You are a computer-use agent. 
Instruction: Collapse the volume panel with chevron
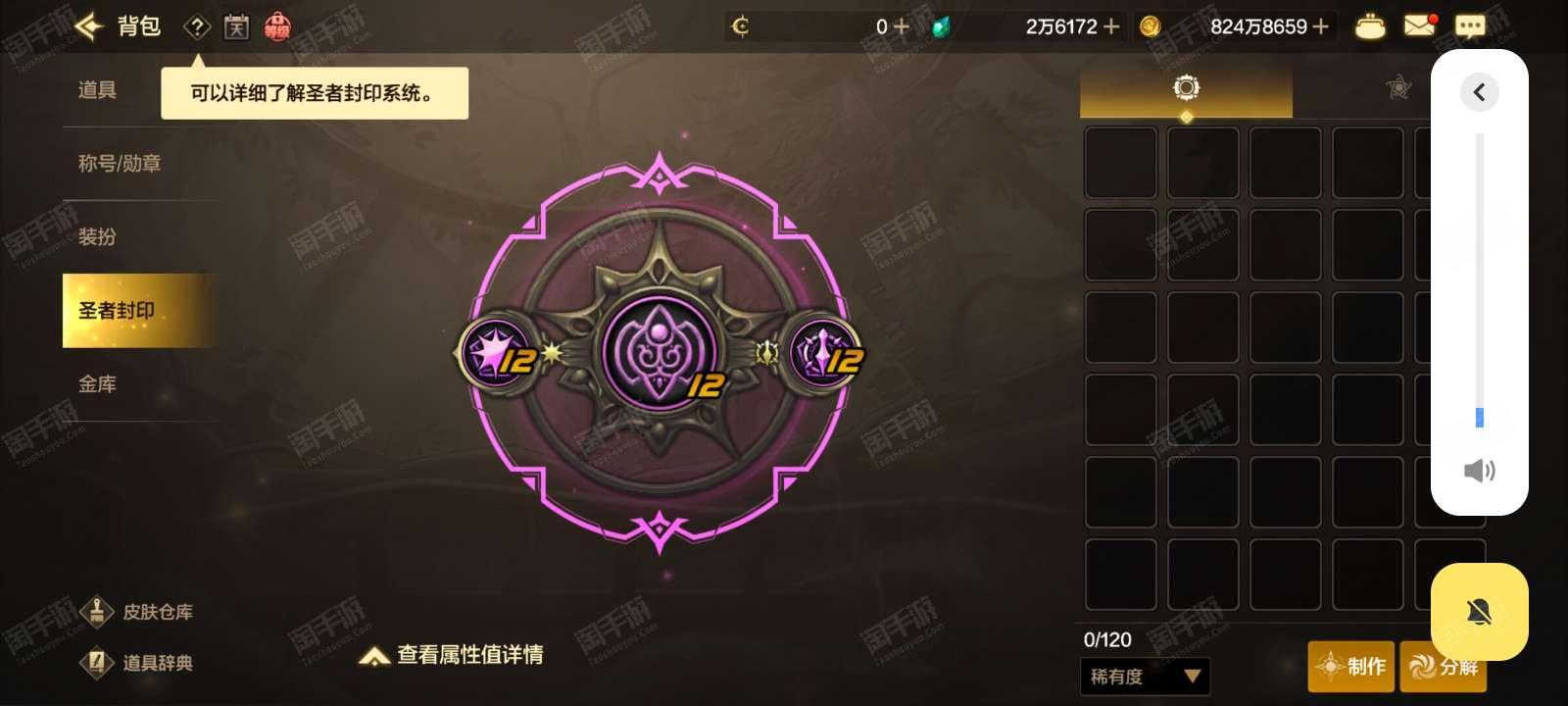pos(1480,92)
